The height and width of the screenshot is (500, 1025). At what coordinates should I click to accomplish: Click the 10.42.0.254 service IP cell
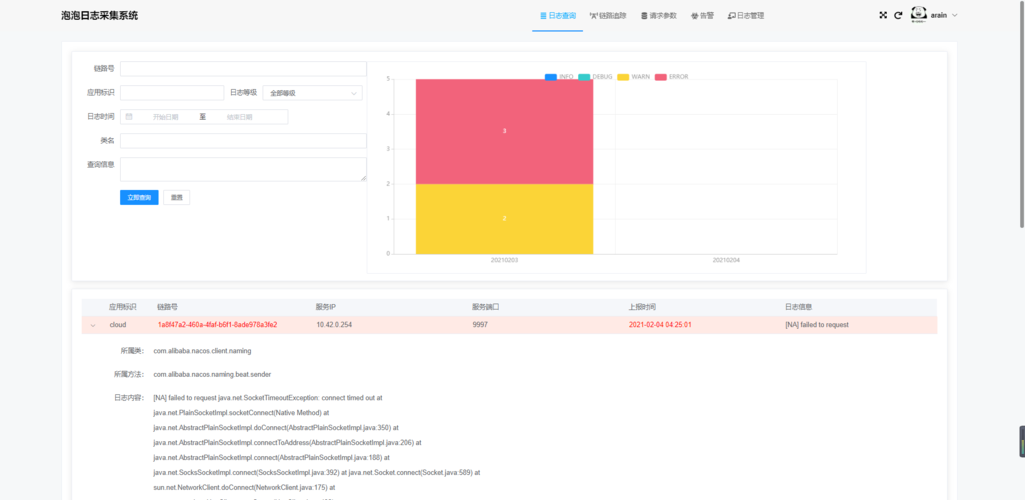click(334, 325)
